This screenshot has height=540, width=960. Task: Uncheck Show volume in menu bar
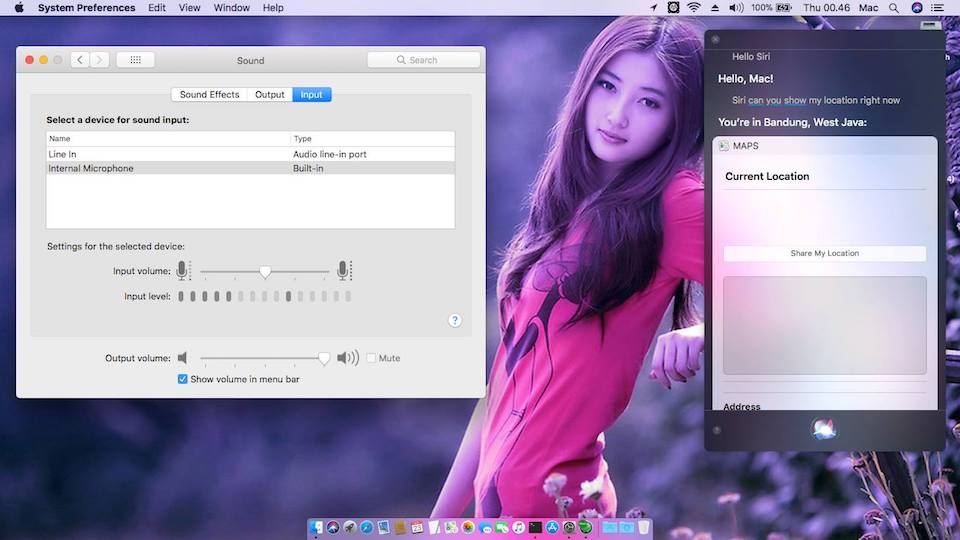(182, 379)
